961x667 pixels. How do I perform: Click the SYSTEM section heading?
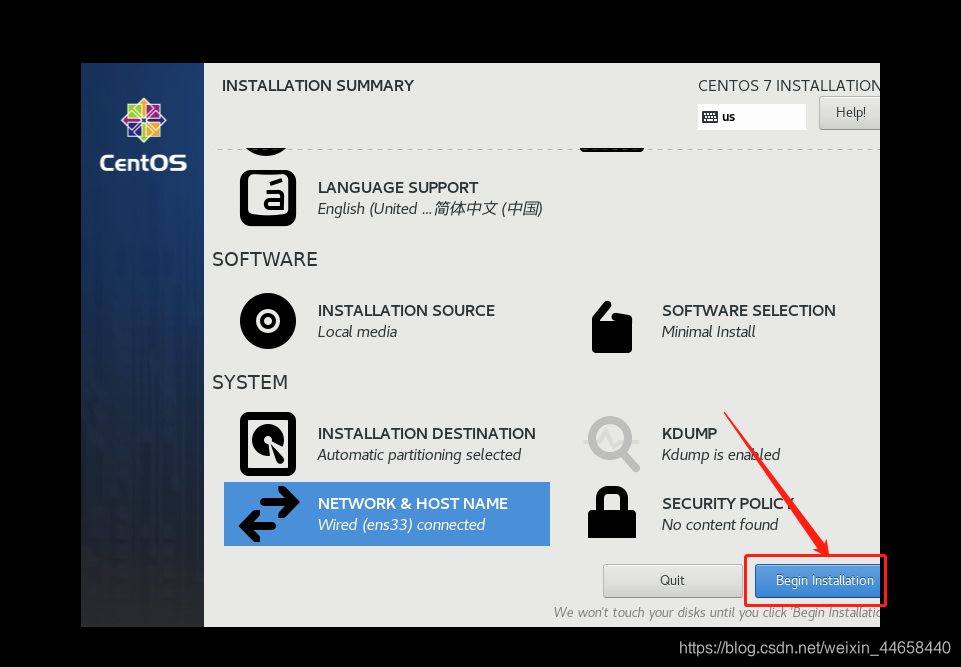[x=250, y=383]
